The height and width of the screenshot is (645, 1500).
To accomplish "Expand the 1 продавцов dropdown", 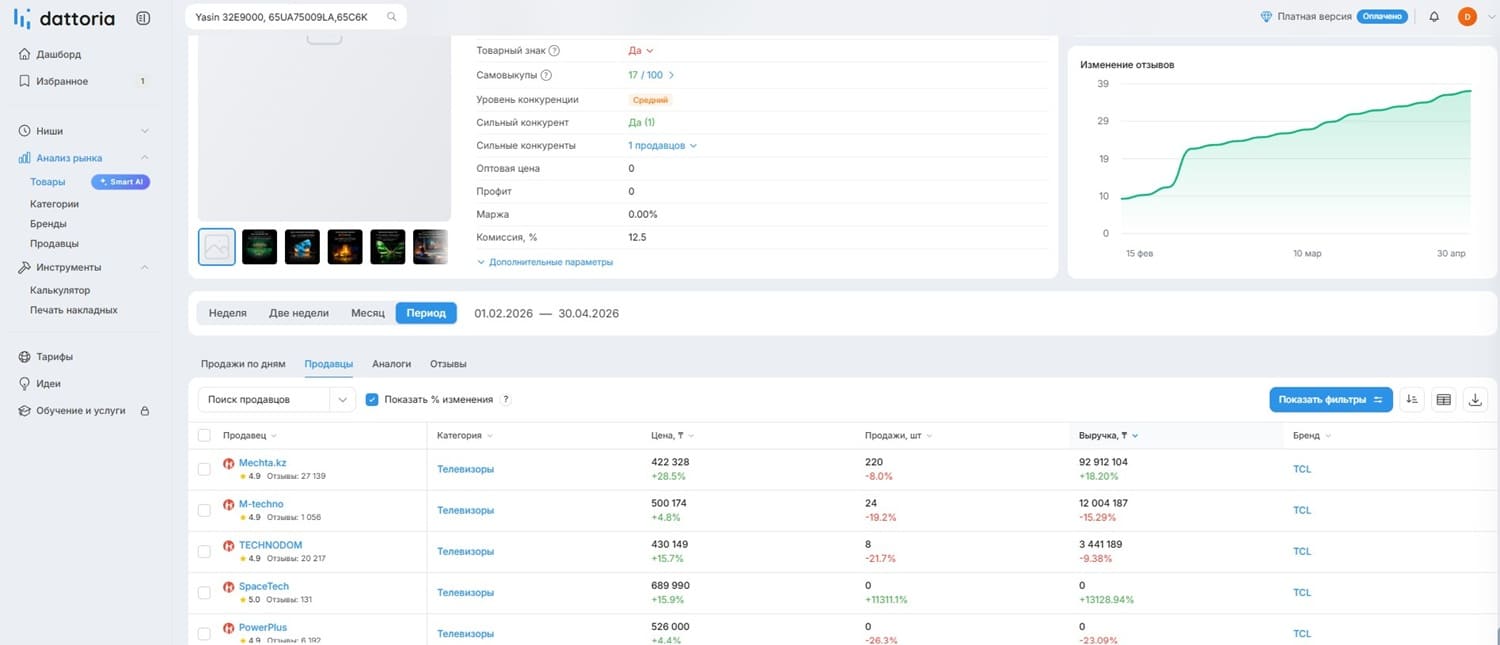I will (x=662, y=146).
